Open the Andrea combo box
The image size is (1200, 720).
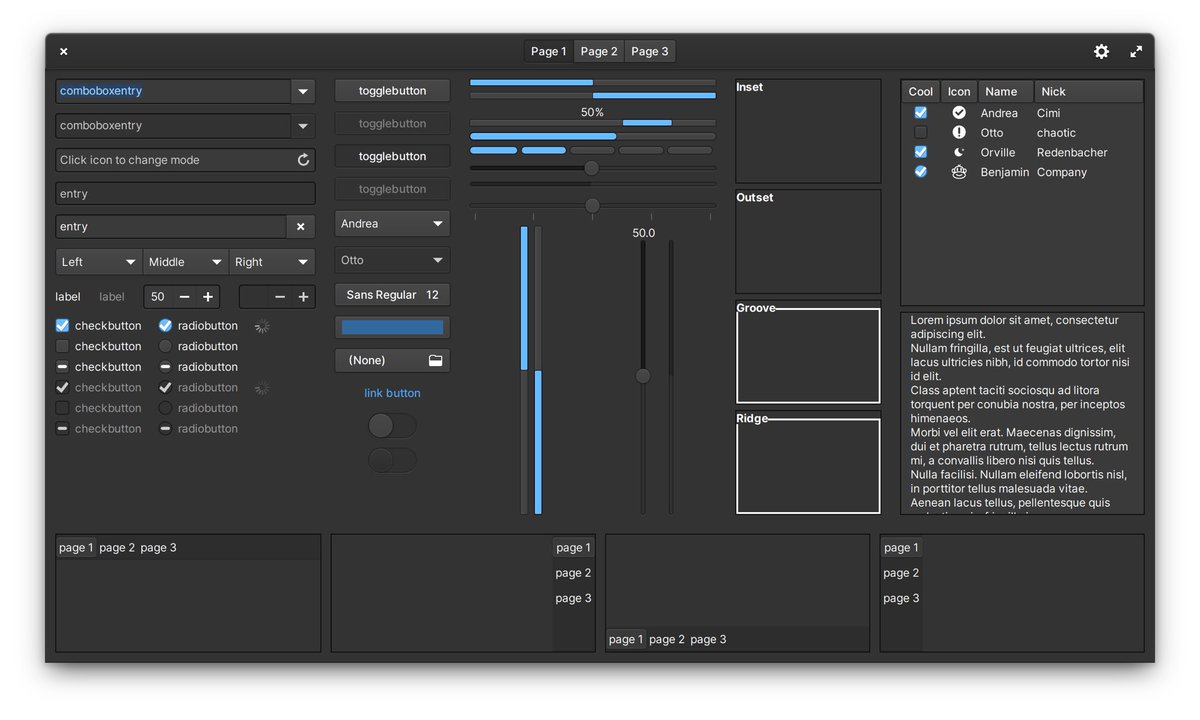392,224
